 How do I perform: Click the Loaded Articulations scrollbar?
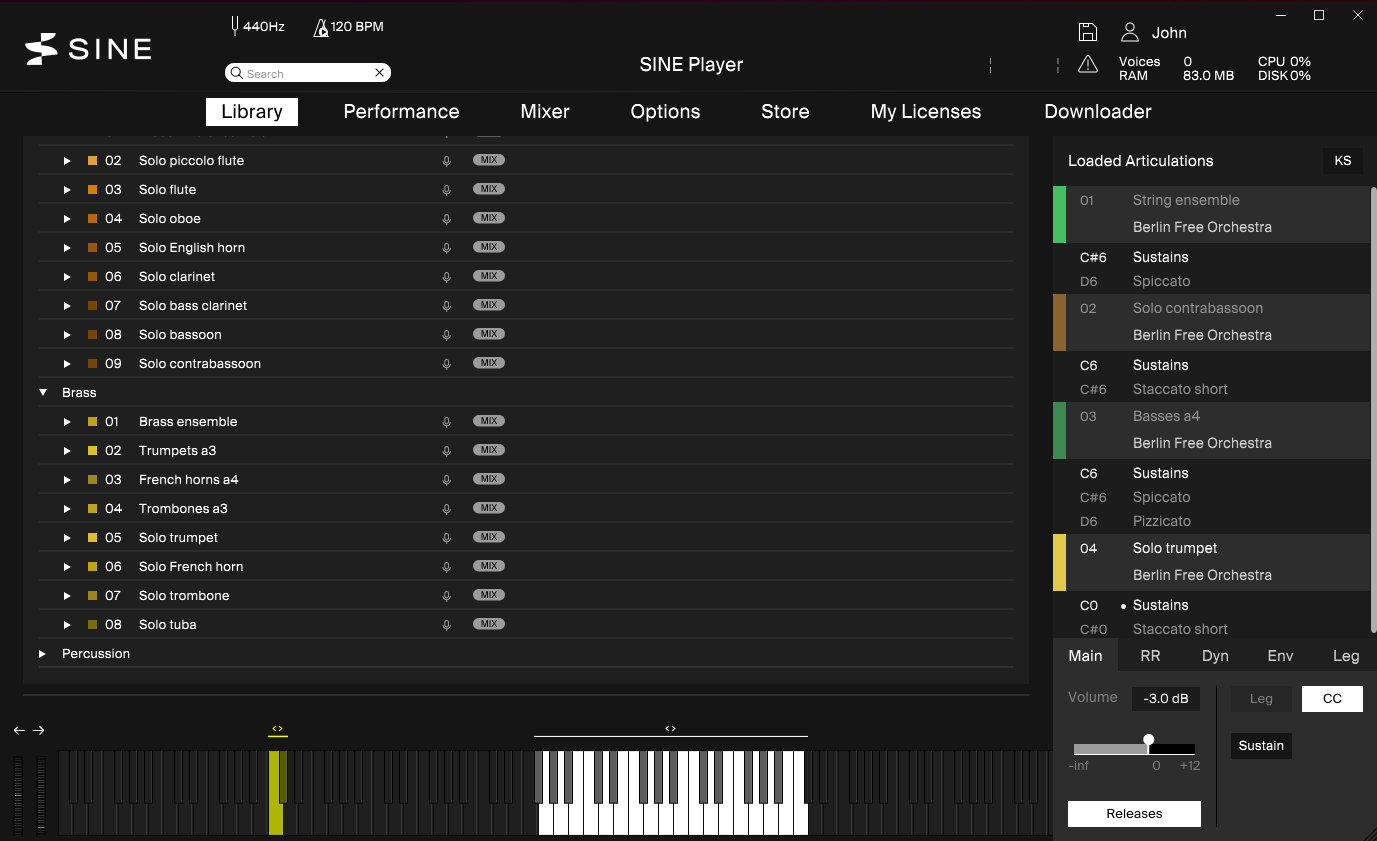pyautogui.click(x=1374, y=408)
